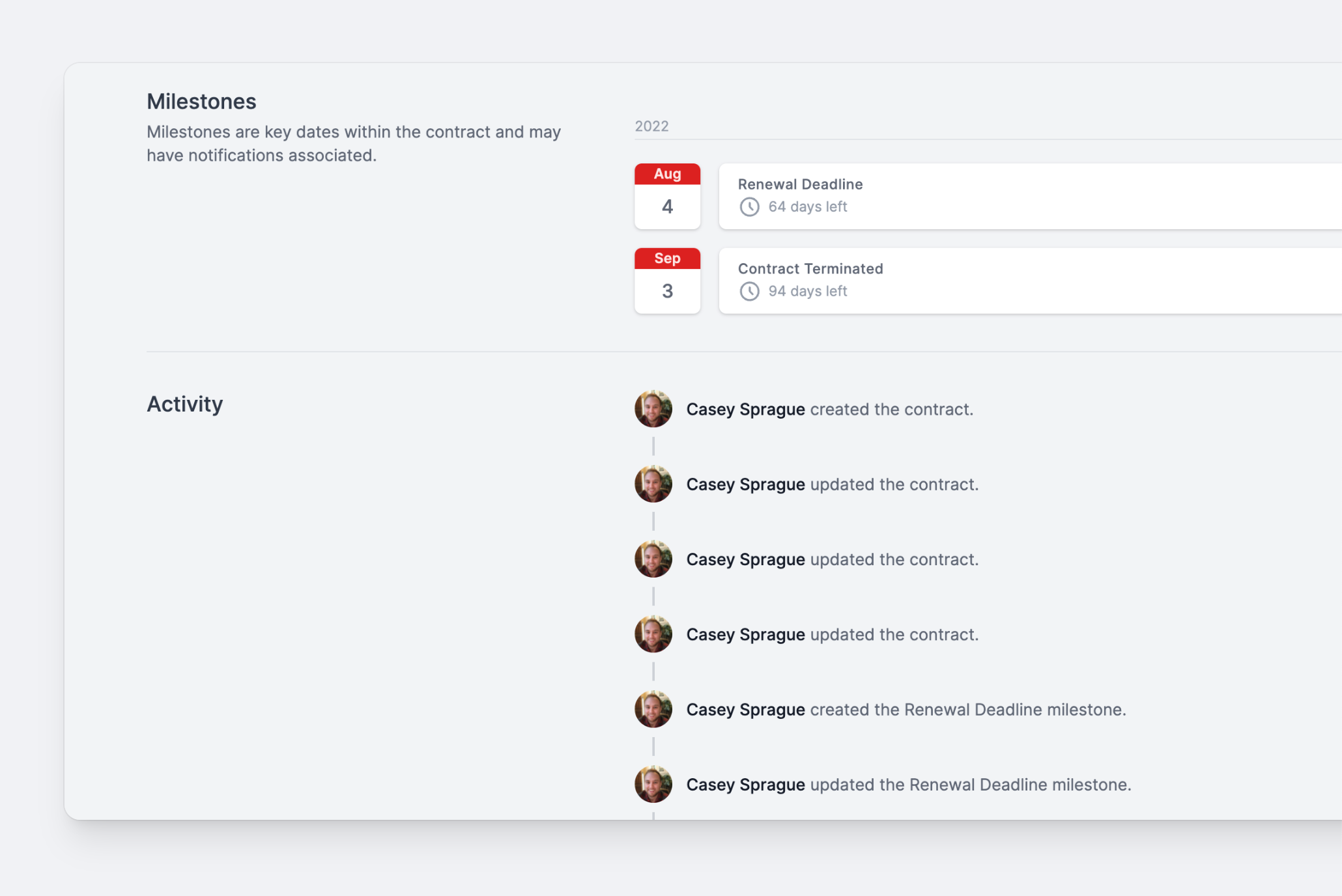Click the '94 days left' countdown text
Image resolution: width=1342 pixels, height=896 pixels.
[x=808, y=292]
